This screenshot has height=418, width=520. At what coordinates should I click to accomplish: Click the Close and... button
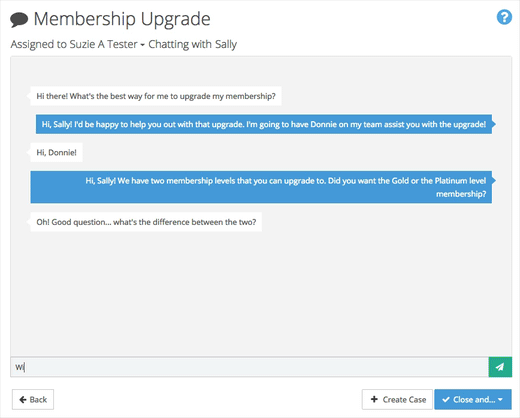pos(473,399)
